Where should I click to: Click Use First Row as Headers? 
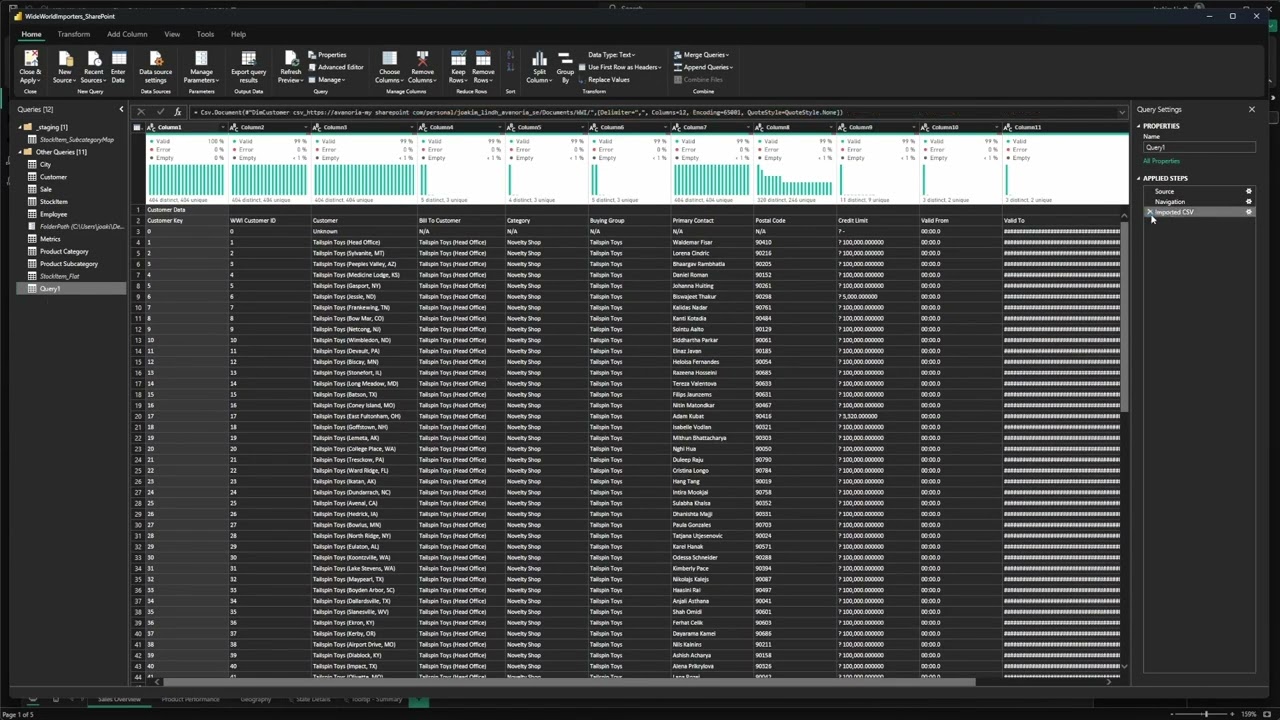tap(619, 67)
